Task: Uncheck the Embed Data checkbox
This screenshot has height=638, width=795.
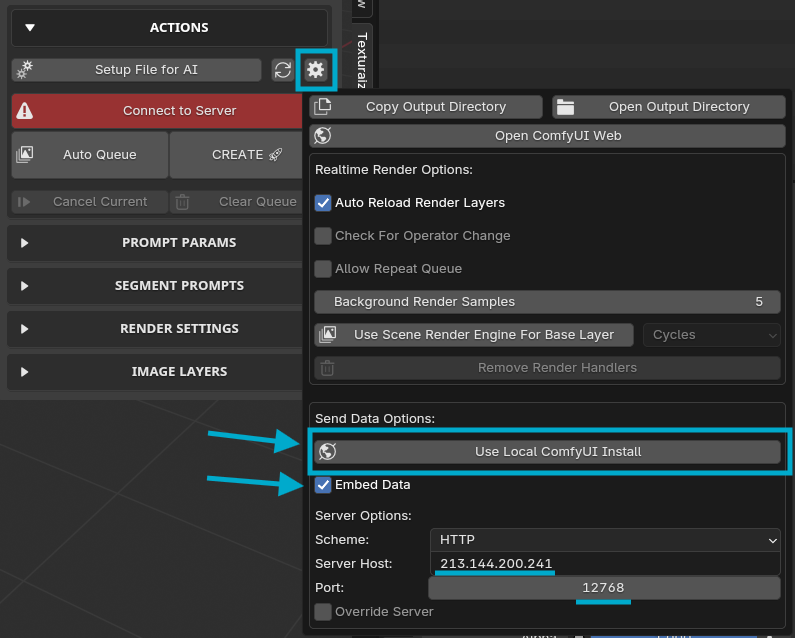Action: pyautogui.click(x=323, y=485)
